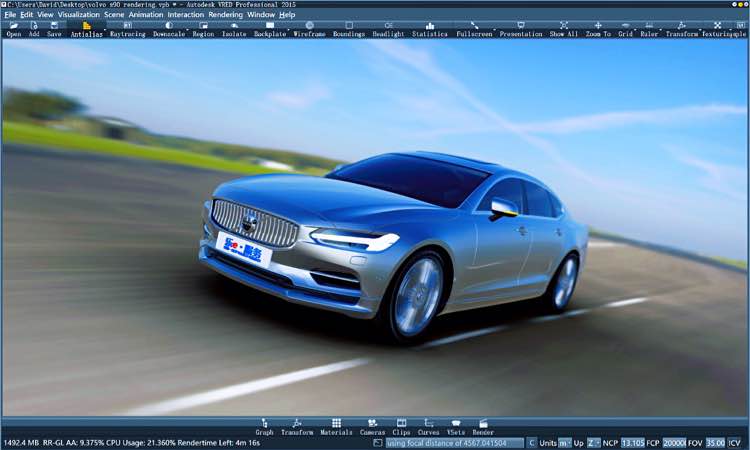Click the focal distance message field
750x450 pixels.
pyautogui.click(x=454, y=443)
